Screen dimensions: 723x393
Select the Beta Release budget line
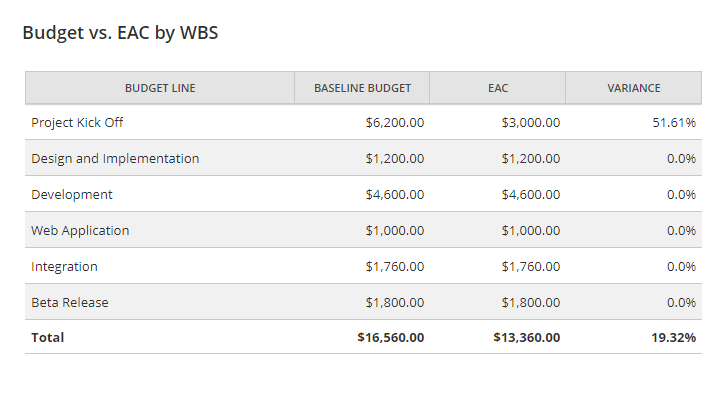[70, 303]
